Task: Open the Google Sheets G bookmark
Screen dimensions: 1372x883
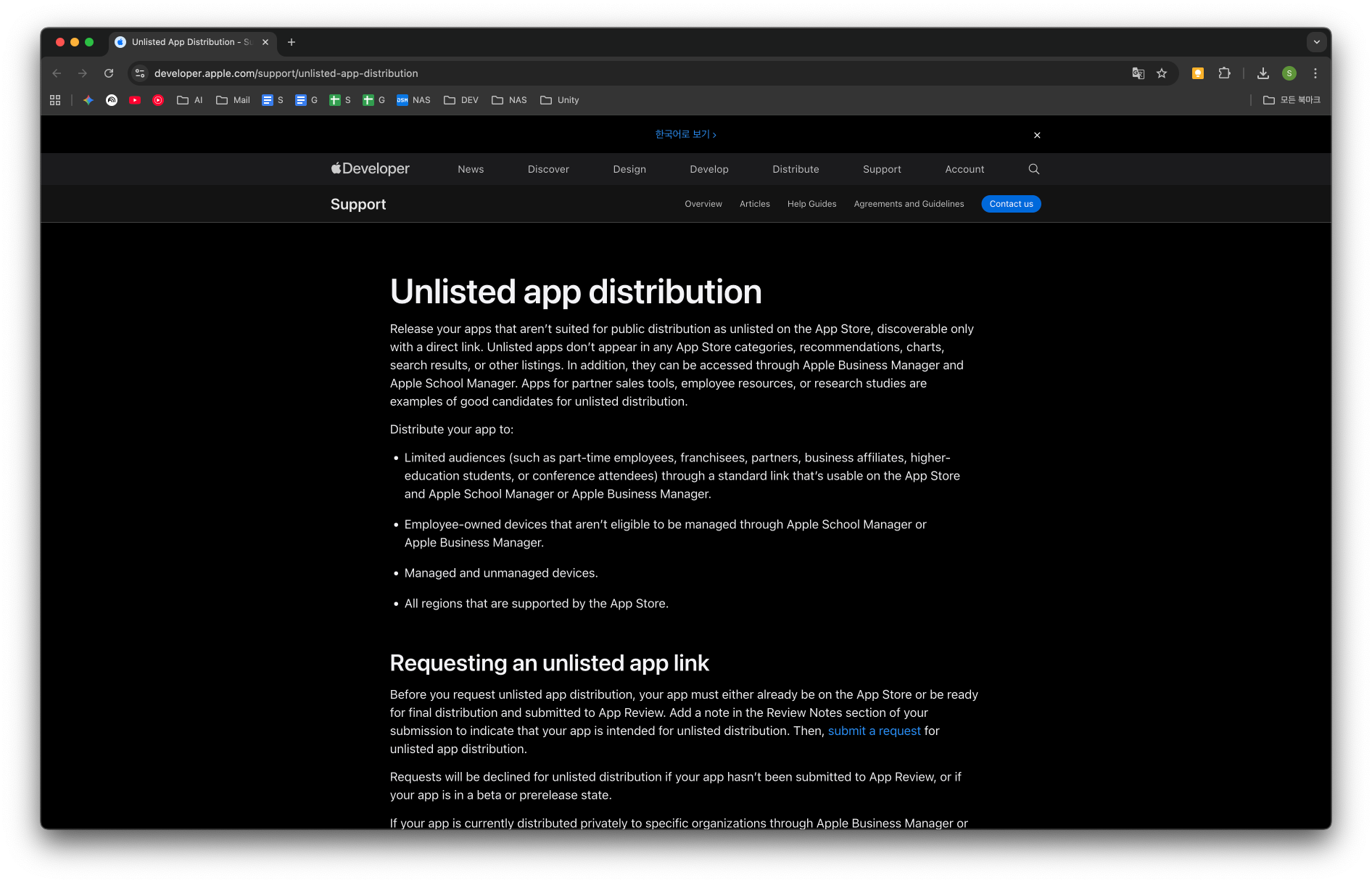Action: (x=374, y=100)
